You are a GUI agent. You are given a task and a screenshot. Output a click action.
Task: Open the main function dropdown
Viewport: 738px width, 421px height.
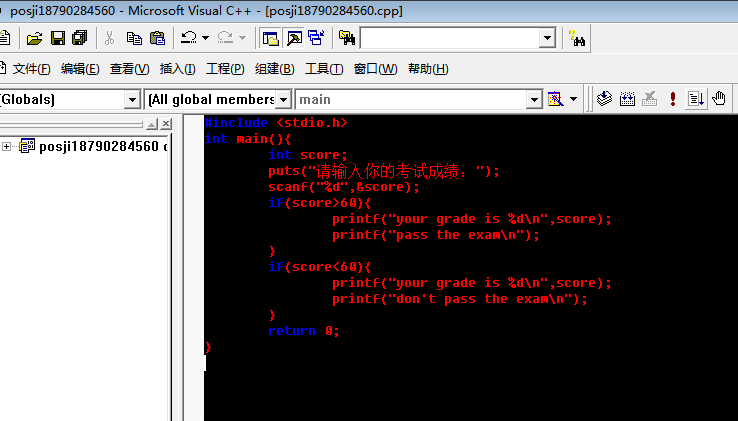click(x=534, y=99)
